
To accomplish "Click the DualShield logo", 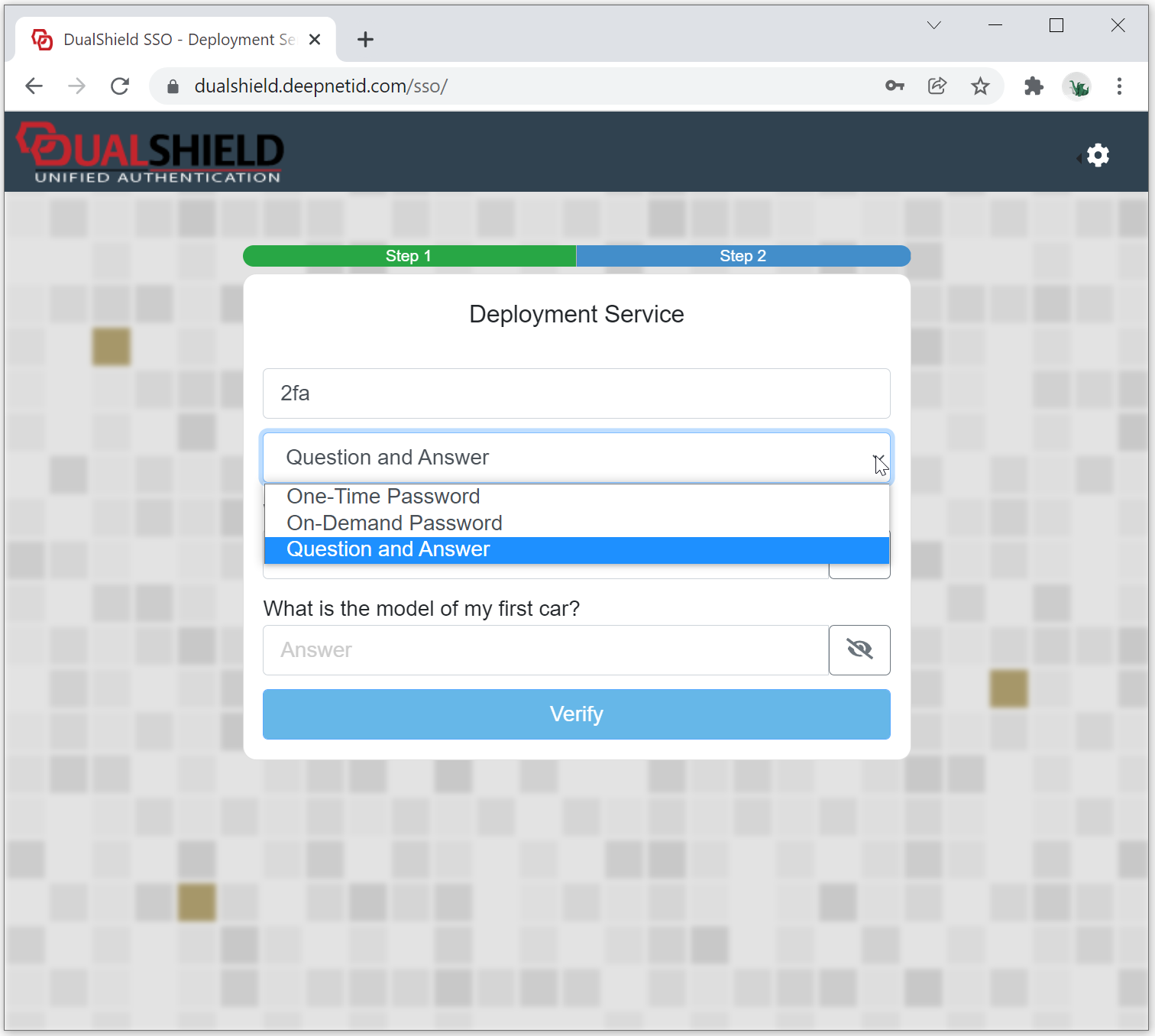I will pos(150,153).
